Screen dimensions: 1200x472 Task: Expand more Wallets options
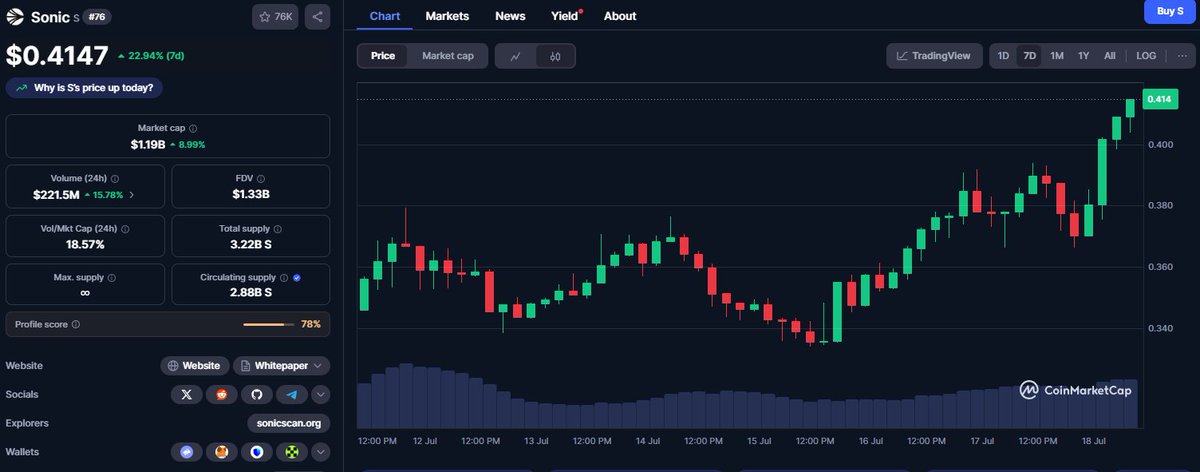(x=321, y=452)
